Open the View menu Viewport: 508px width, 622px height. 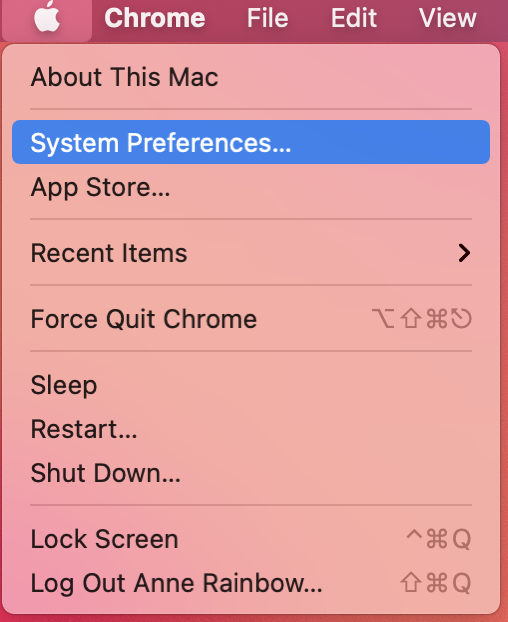pyautogui.click(x=448, y=18)
